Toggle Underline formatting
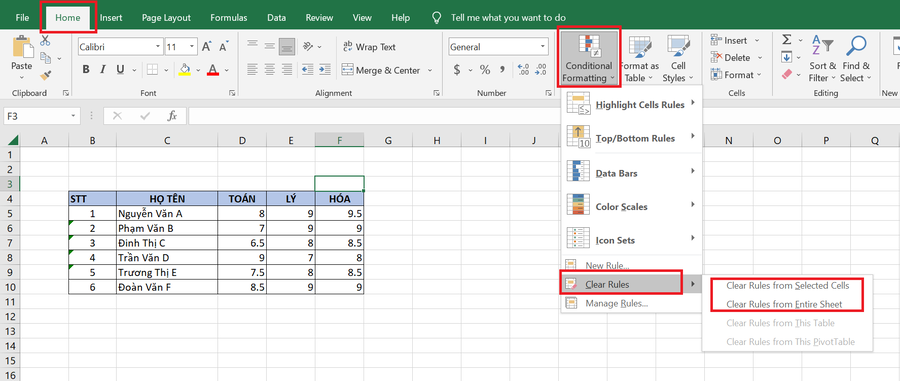Screen dimensions: 900x381 point(120,70)
